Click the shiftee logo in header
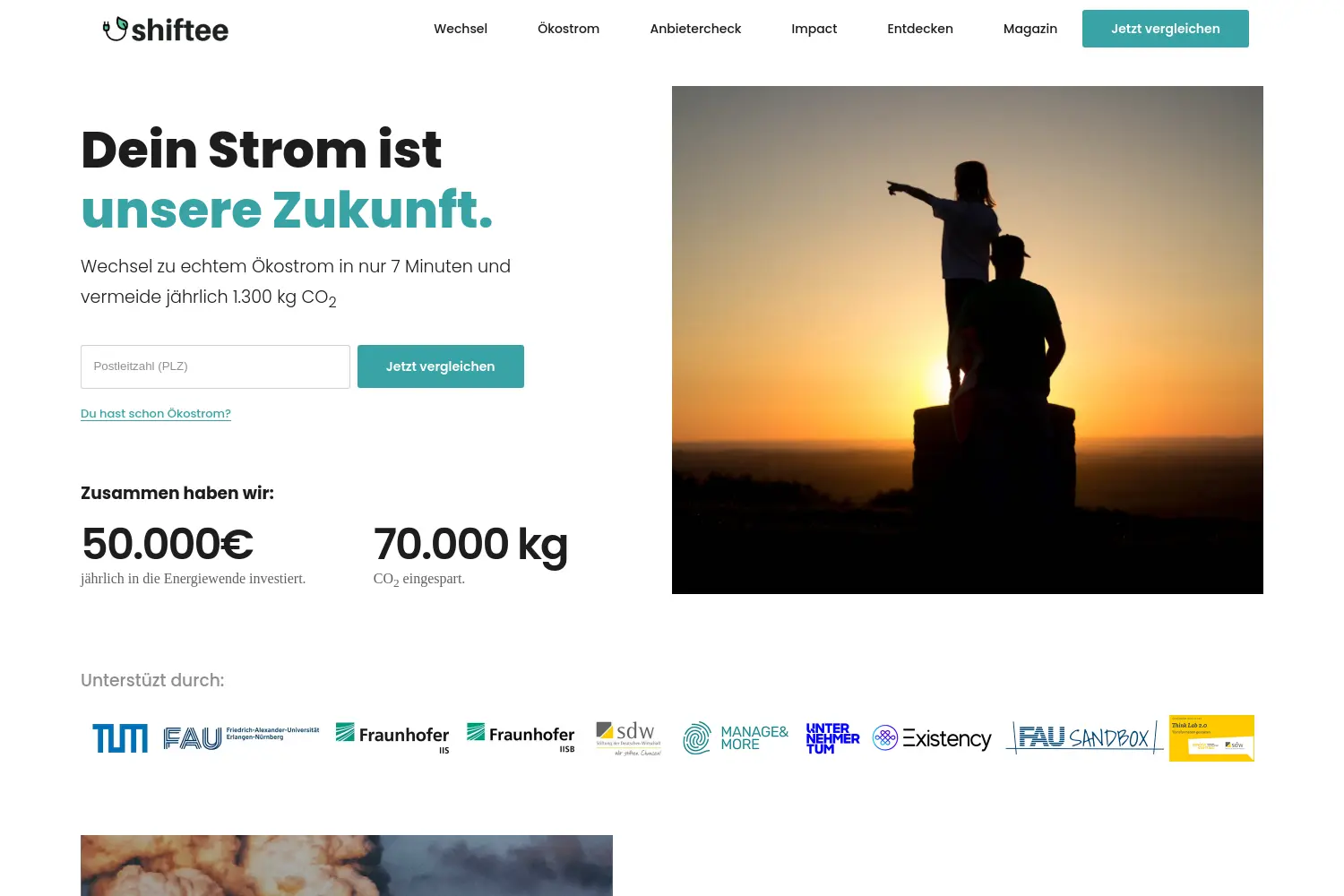 (x=166, y=30)
